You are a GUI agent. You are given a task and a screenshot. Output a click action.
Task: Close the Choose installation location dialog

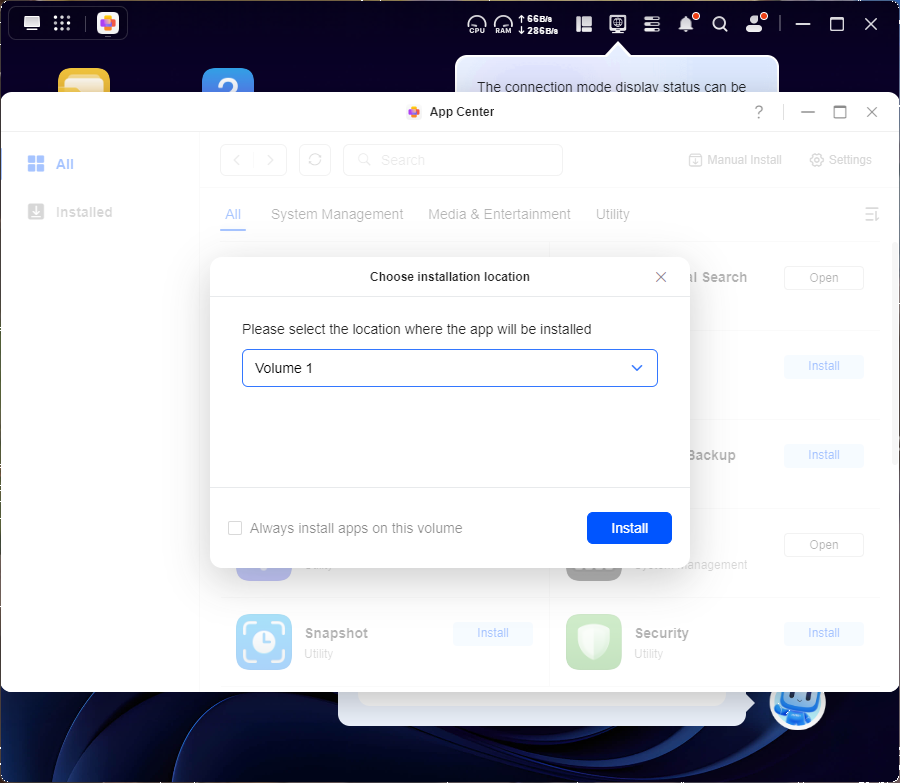[661, 277]
